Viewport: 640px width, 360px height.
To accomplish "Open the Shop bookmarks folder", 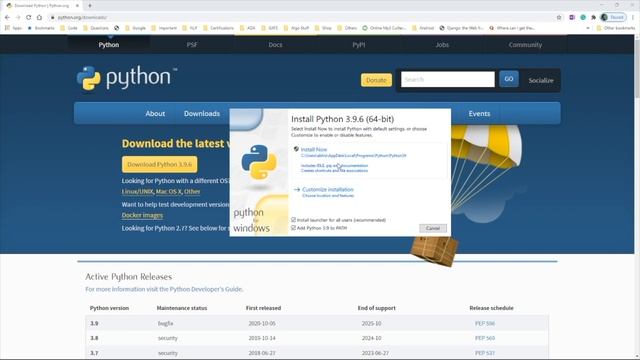I will click(x=323, y=28).
